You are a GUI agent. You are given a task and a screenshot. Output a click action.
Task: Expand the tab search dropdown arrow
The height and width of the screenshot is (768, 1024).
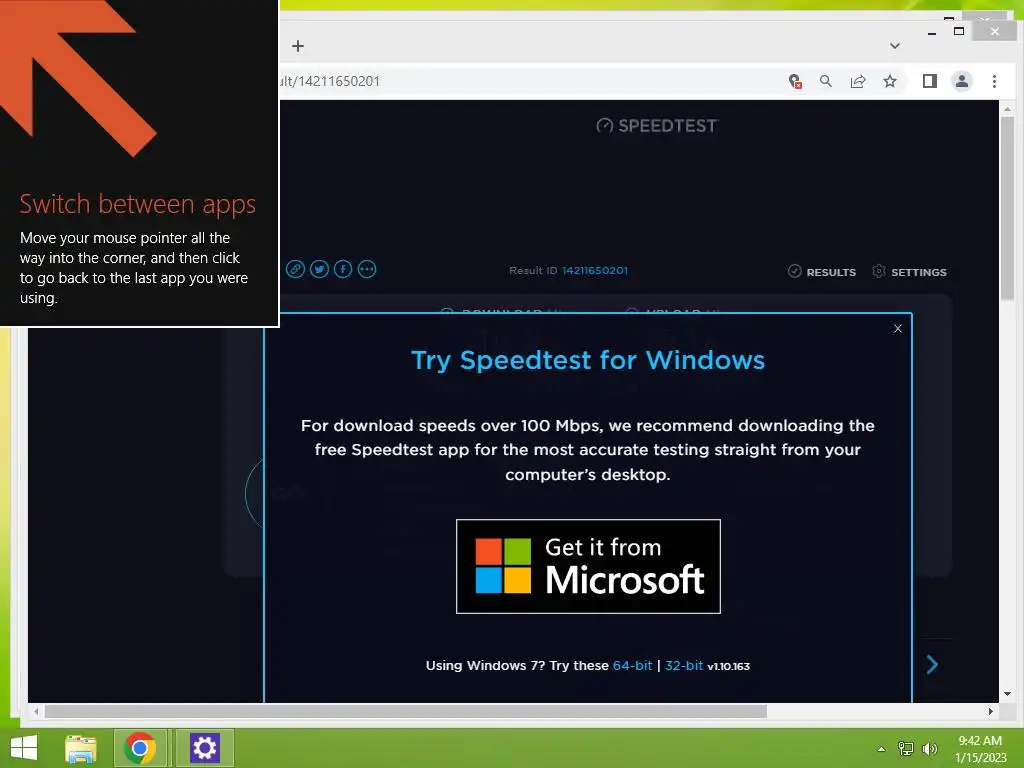tap(895, 46)
